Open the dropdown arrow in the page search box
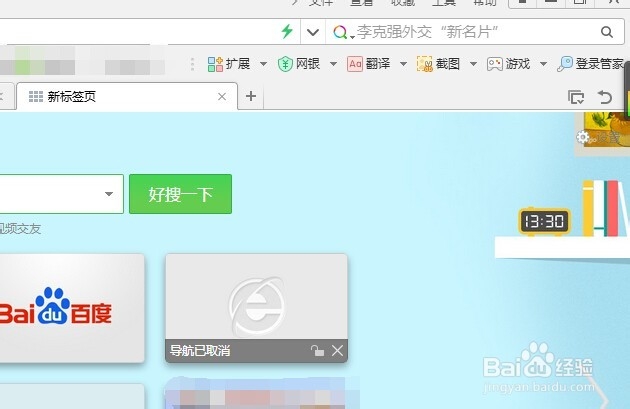The width and height of the screenshot is (630, 409). click(x=108, y=194)
